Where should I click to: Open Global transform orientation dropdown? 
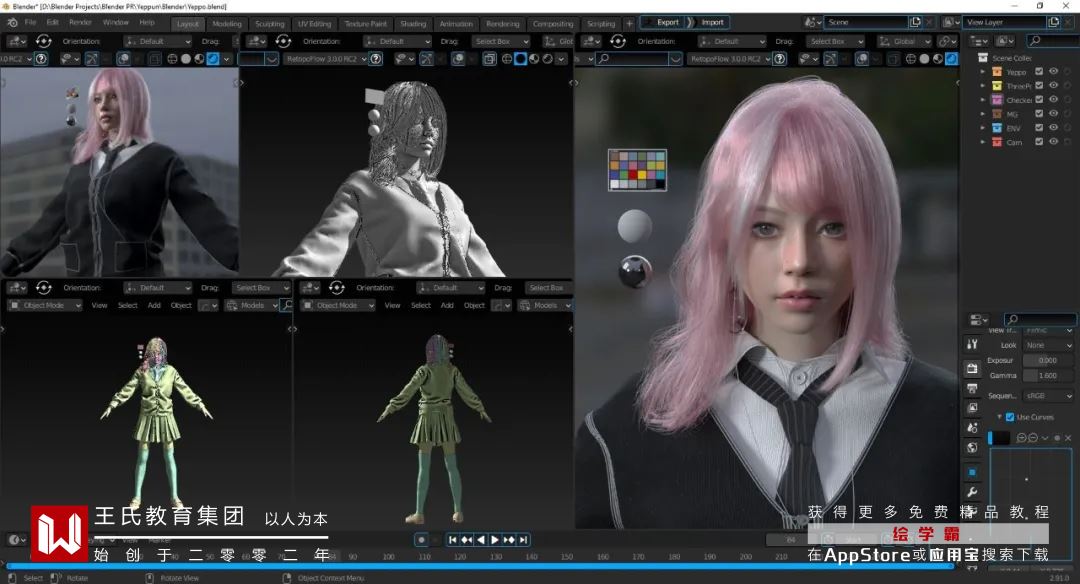click(902, 41)
